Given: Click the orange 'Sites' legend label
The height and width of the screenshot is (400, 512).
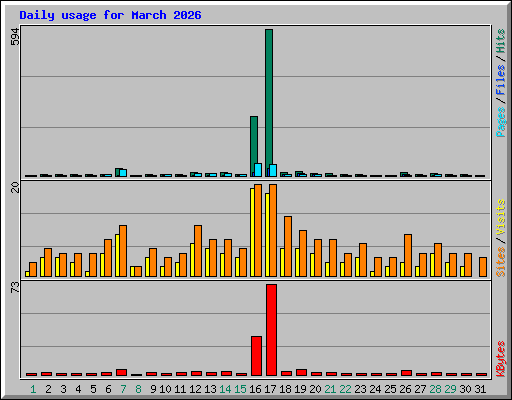Looking at the screenshot, I should pyautogui.click(x=501, y=262).
